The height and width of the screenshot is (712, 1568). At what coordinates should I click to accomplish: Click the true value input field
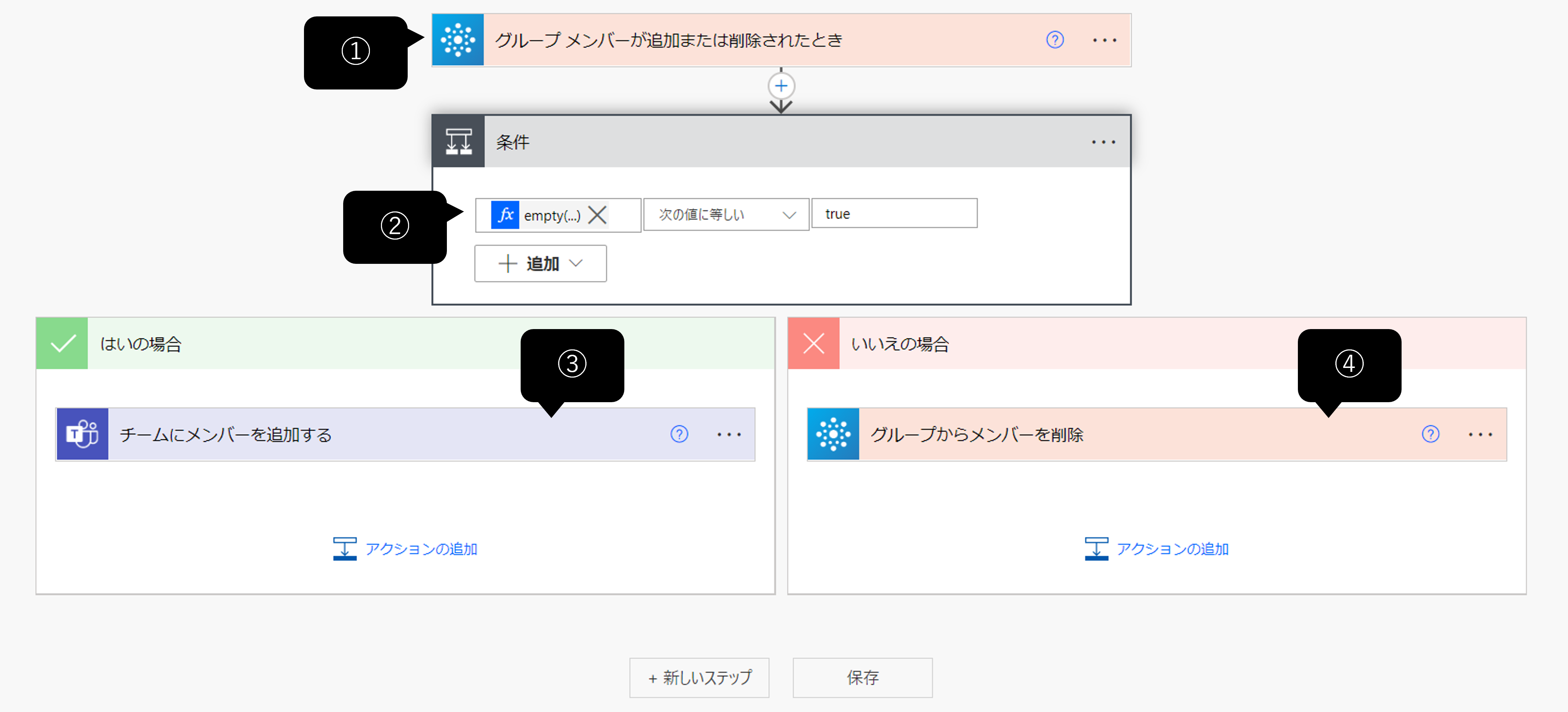tap(894, 213)
